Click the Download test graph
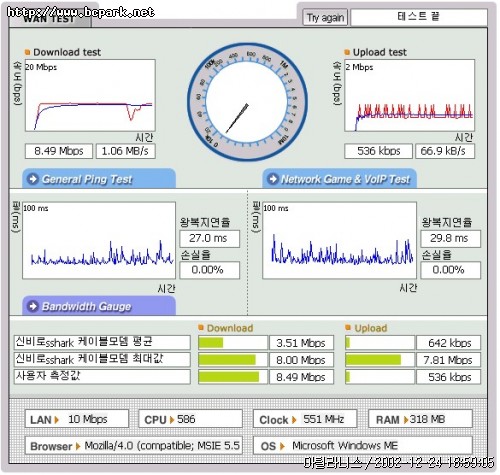The image size is (500, 475). click(x=90, y=96)
